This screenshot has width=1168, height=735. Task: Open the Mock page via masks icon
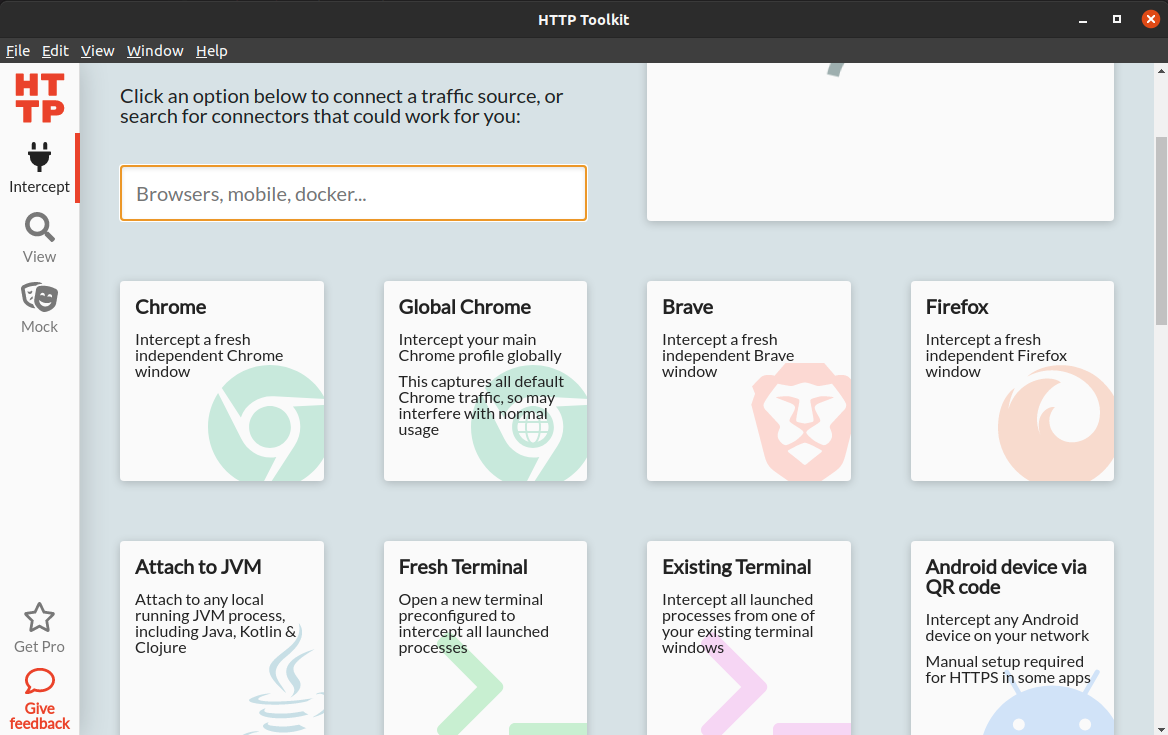tap(39, 297)
